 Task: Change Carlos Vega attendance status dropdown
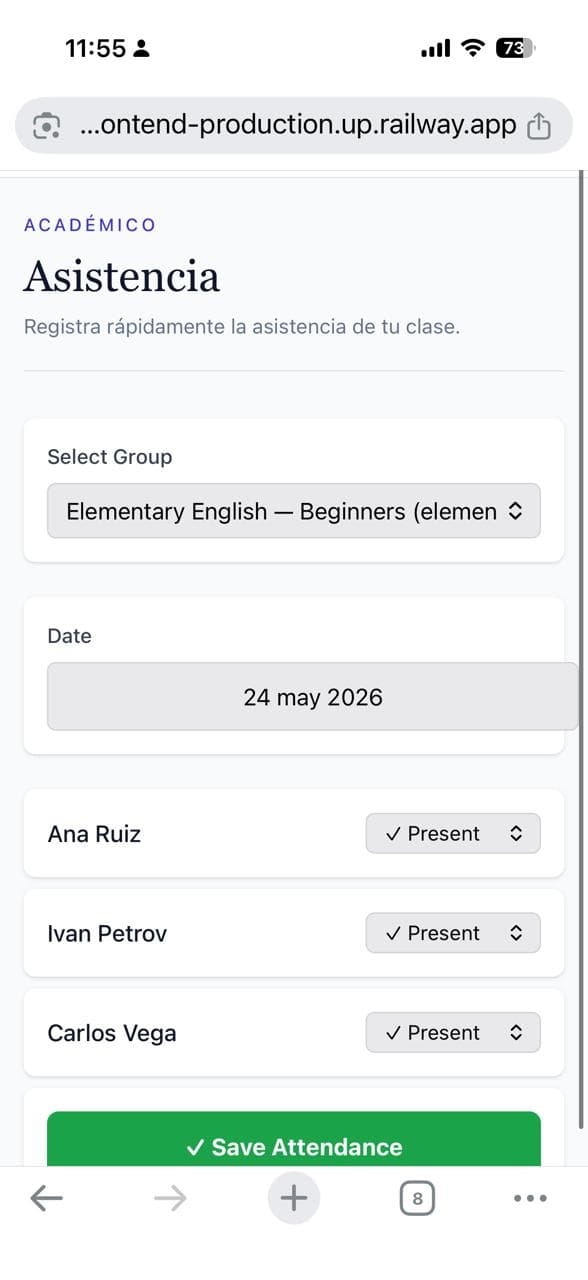453,1033
